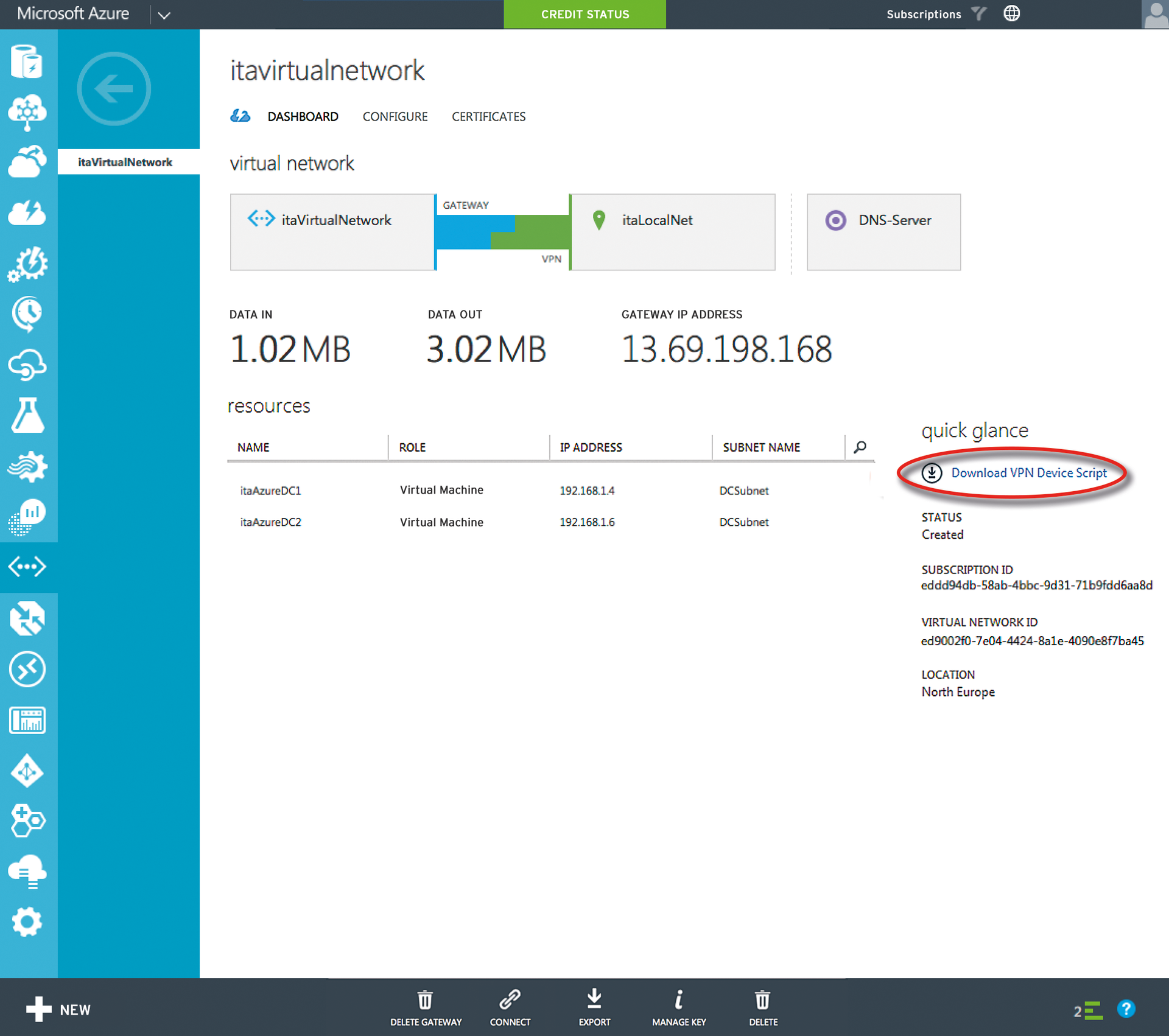
Task: Click the help question mark icon
Action: point(1126,1009)
